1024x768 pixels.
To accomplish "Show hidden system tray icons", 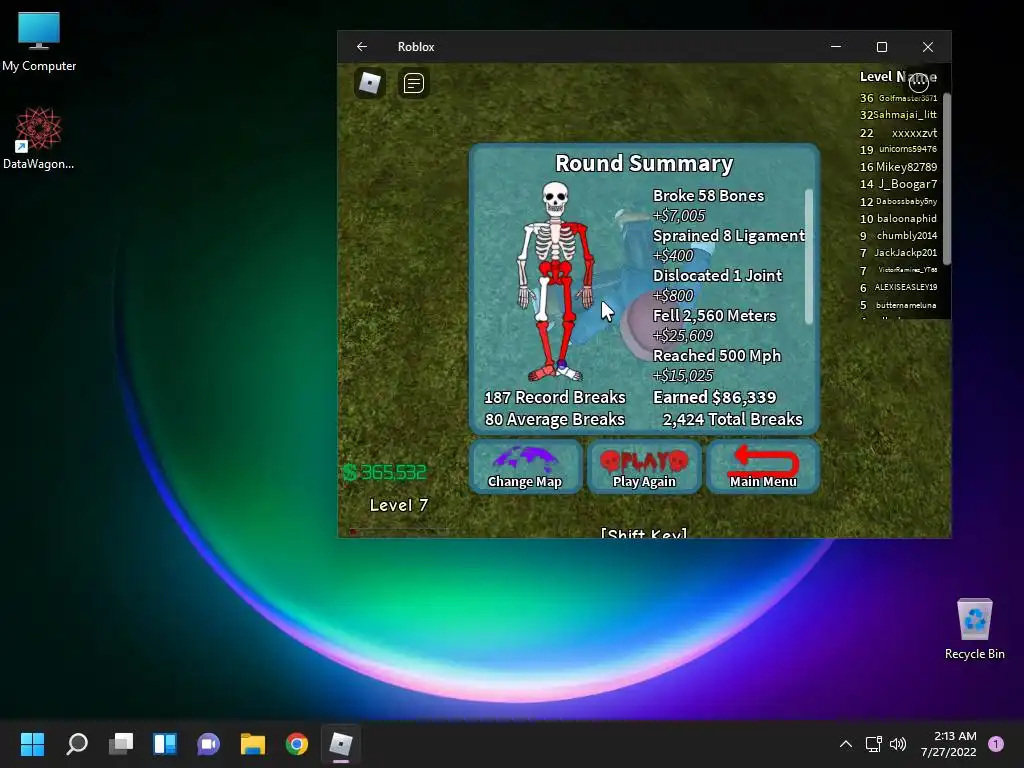I will tap(846, 744).
